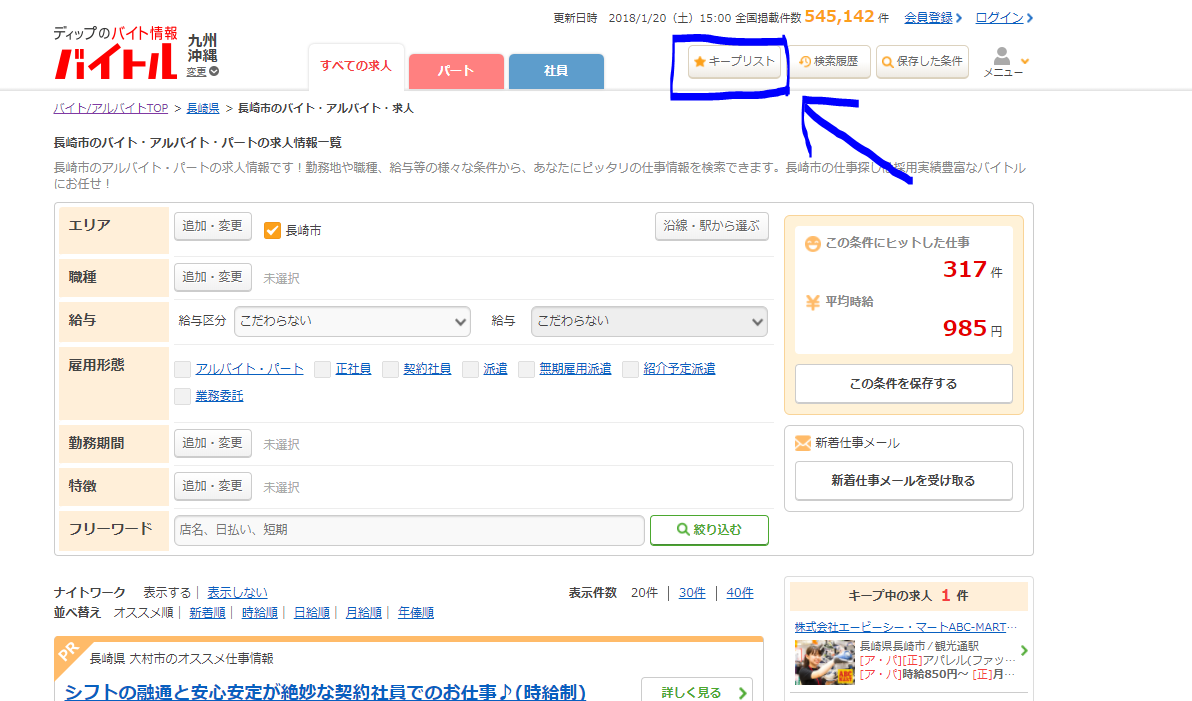The height and width of the screenshot is (701, 1192).
Task: Open 保存した条件 saved searches
Action: 922,62
